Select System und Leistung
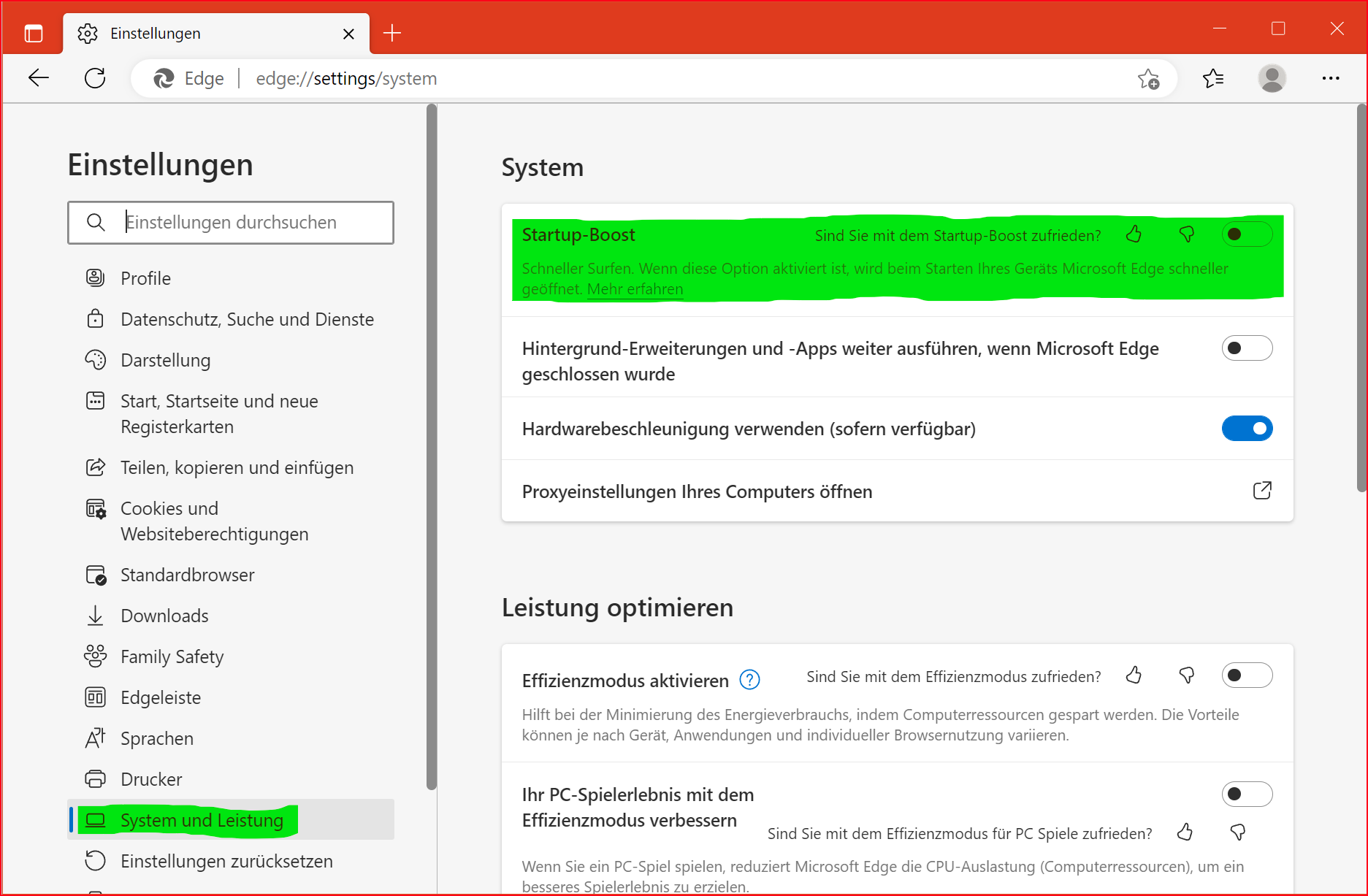The image size is (1368, 896). point(231,819)
